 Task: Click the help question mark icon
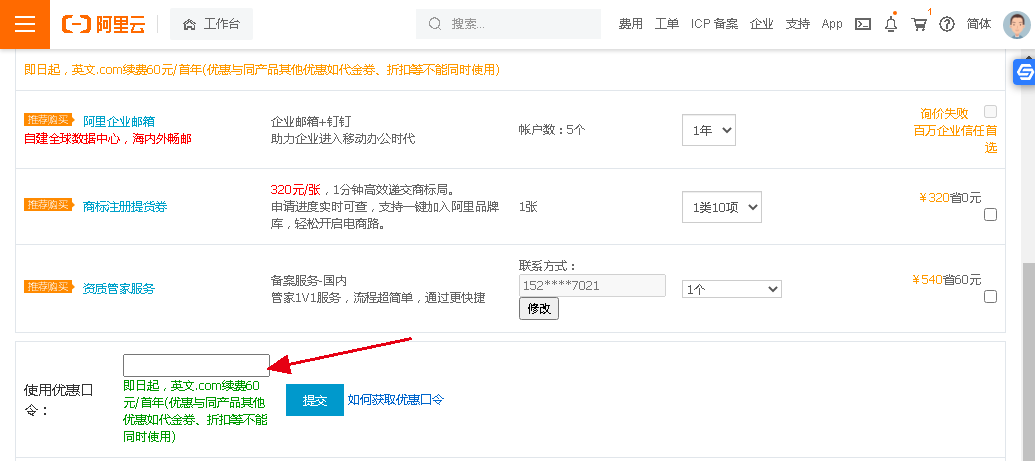click(947, 24)
